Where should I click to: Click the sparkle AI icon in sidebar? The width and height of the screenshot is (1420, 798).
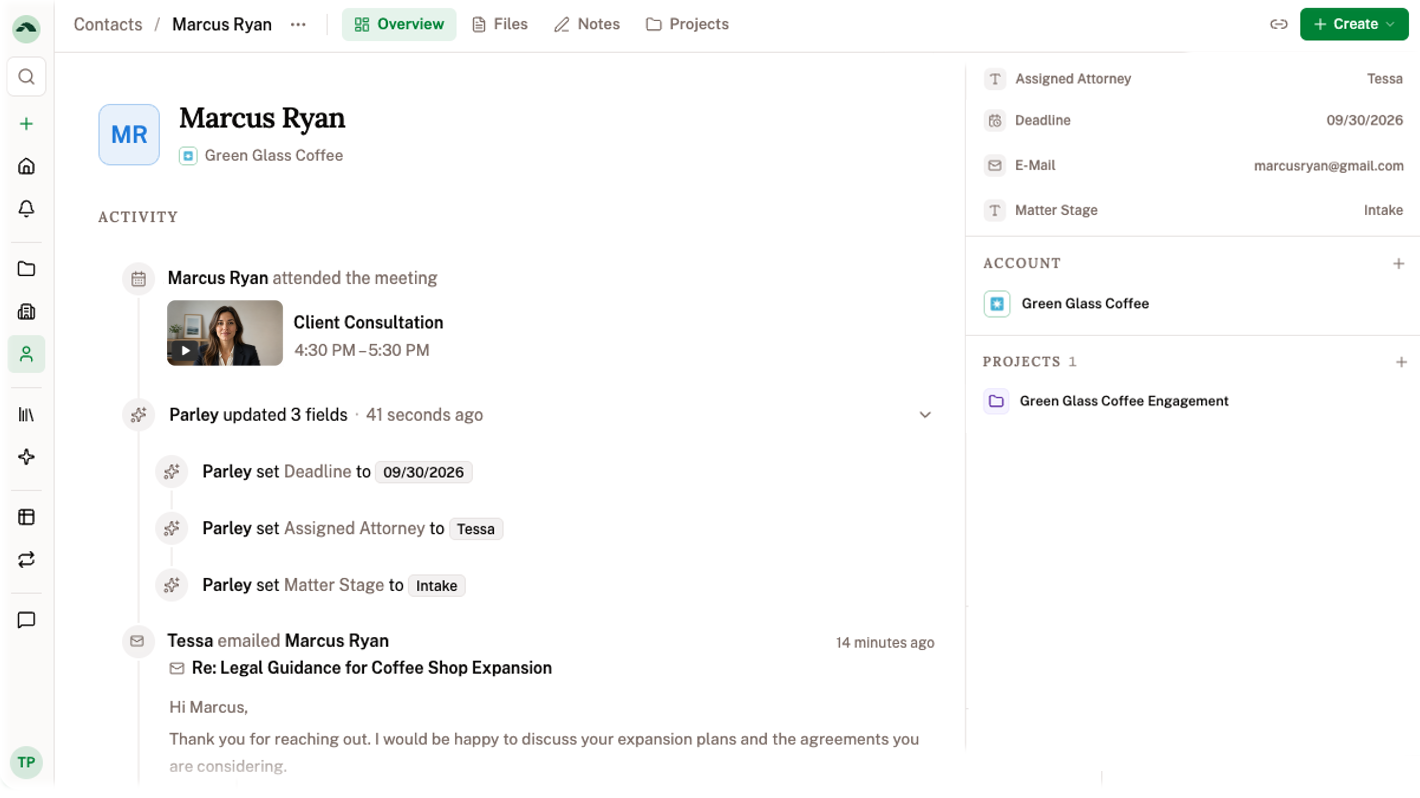(x=27, y=457)
